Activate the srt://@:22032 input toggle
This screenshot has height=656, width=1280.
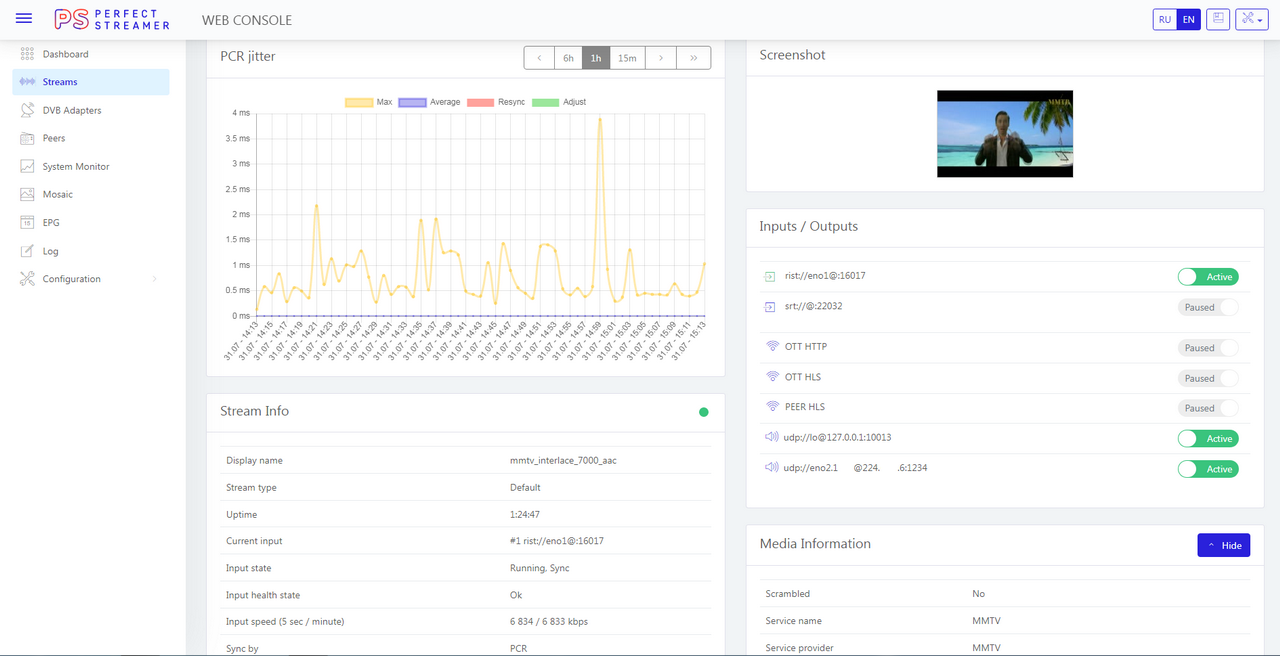click(x=1207, y=307)
